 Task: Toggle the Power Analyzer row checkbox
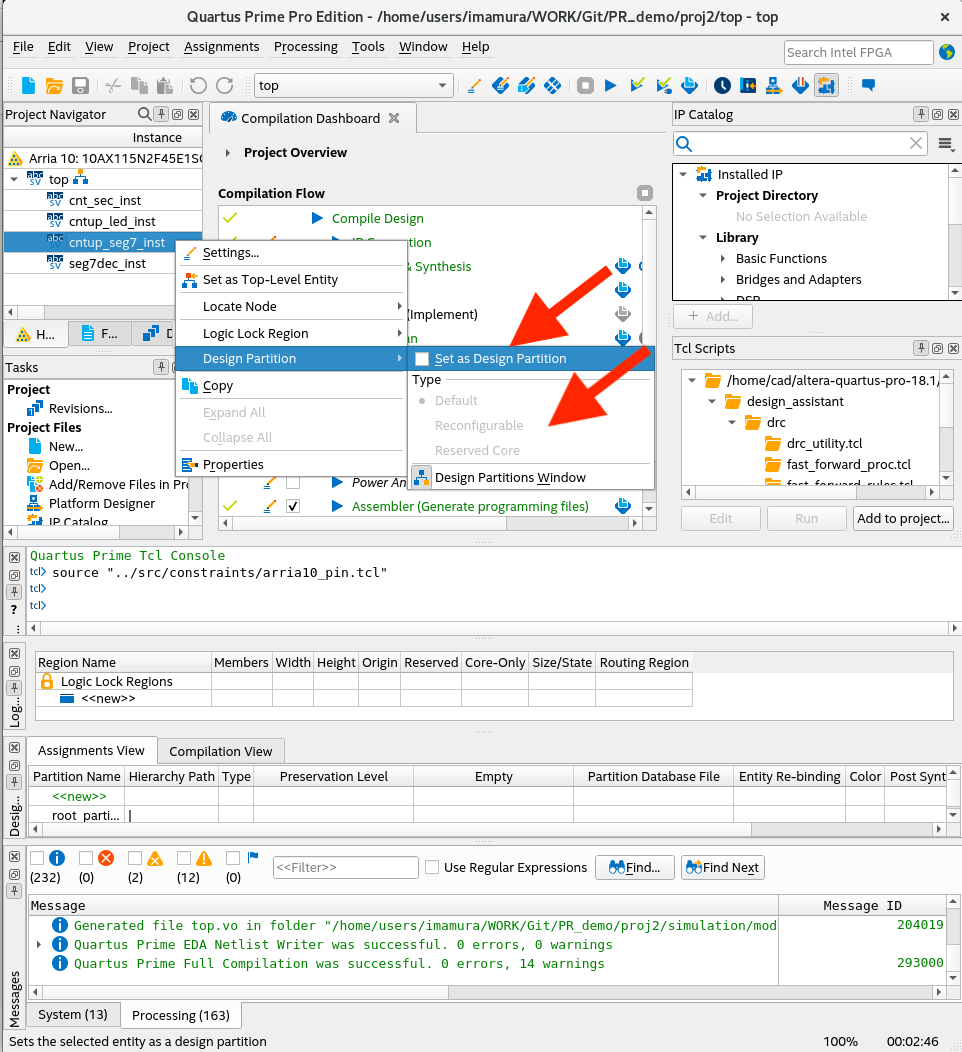tap(292, 482)
